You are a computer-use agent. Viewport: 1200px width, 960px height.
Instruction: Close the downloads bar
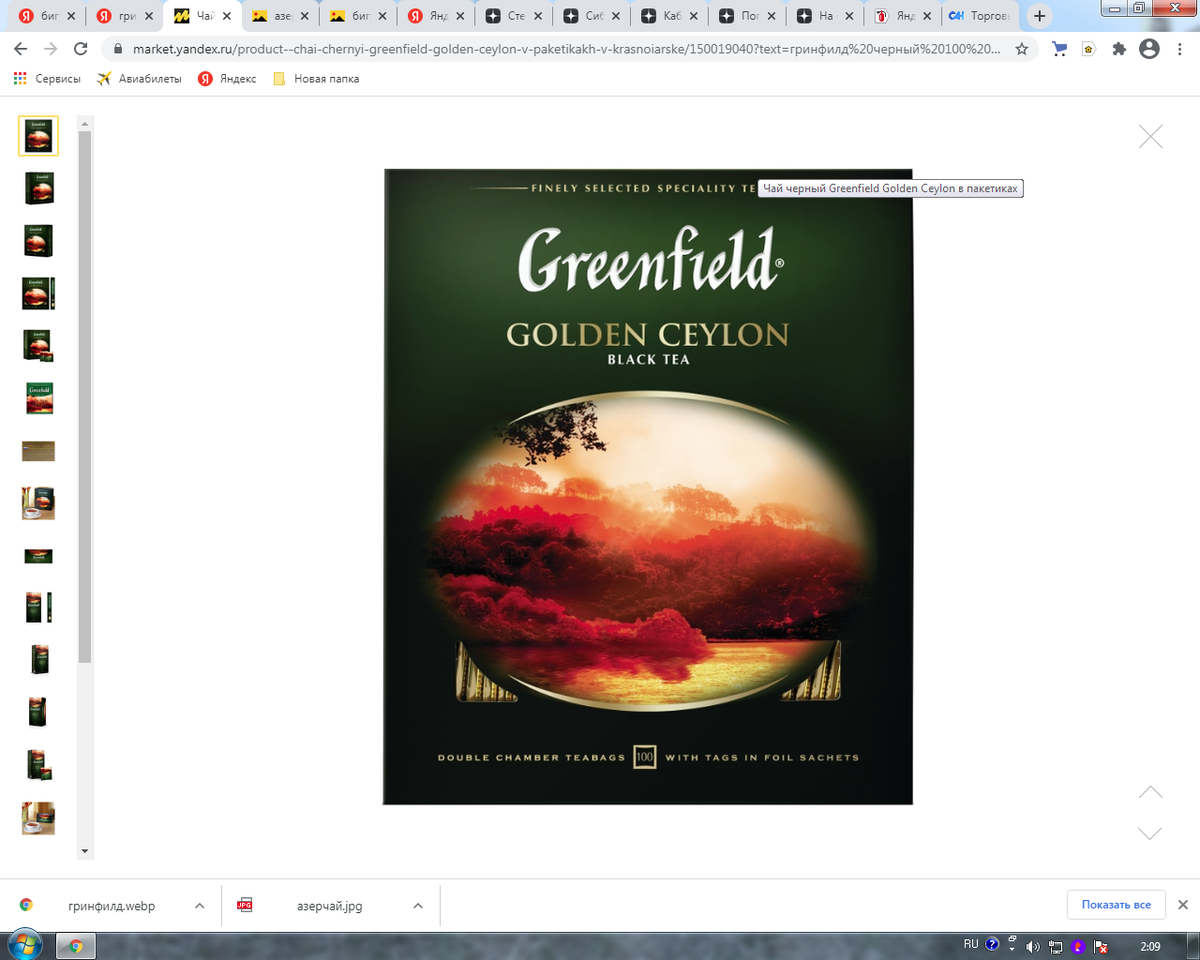pyautogui.click(x=1183, y=904)
